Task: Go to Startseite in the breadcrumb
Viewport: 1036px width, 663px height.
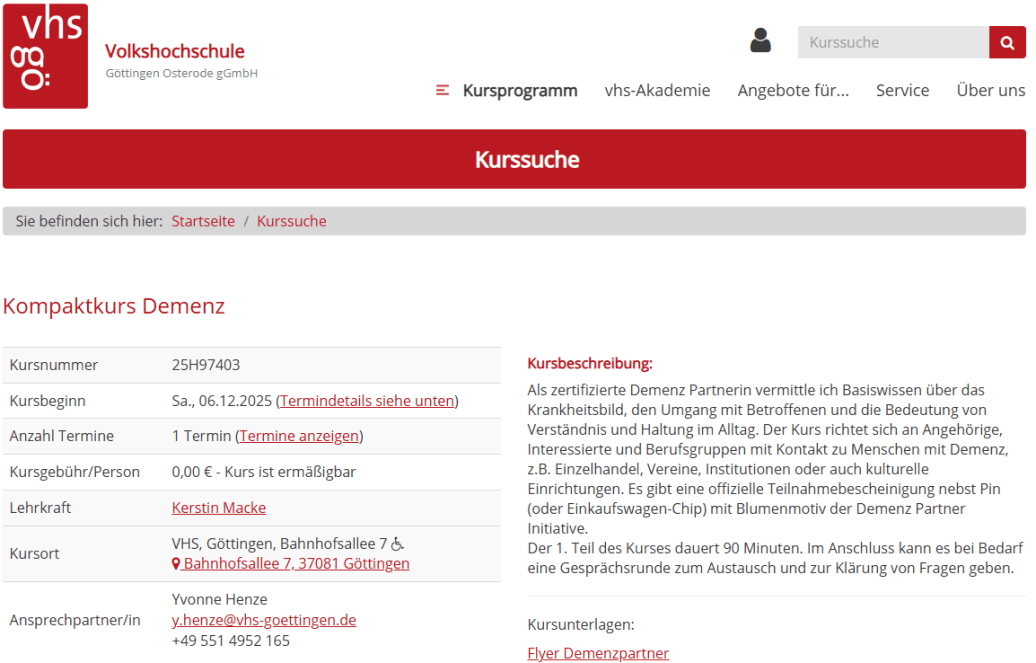Action: tap(203, 221)
